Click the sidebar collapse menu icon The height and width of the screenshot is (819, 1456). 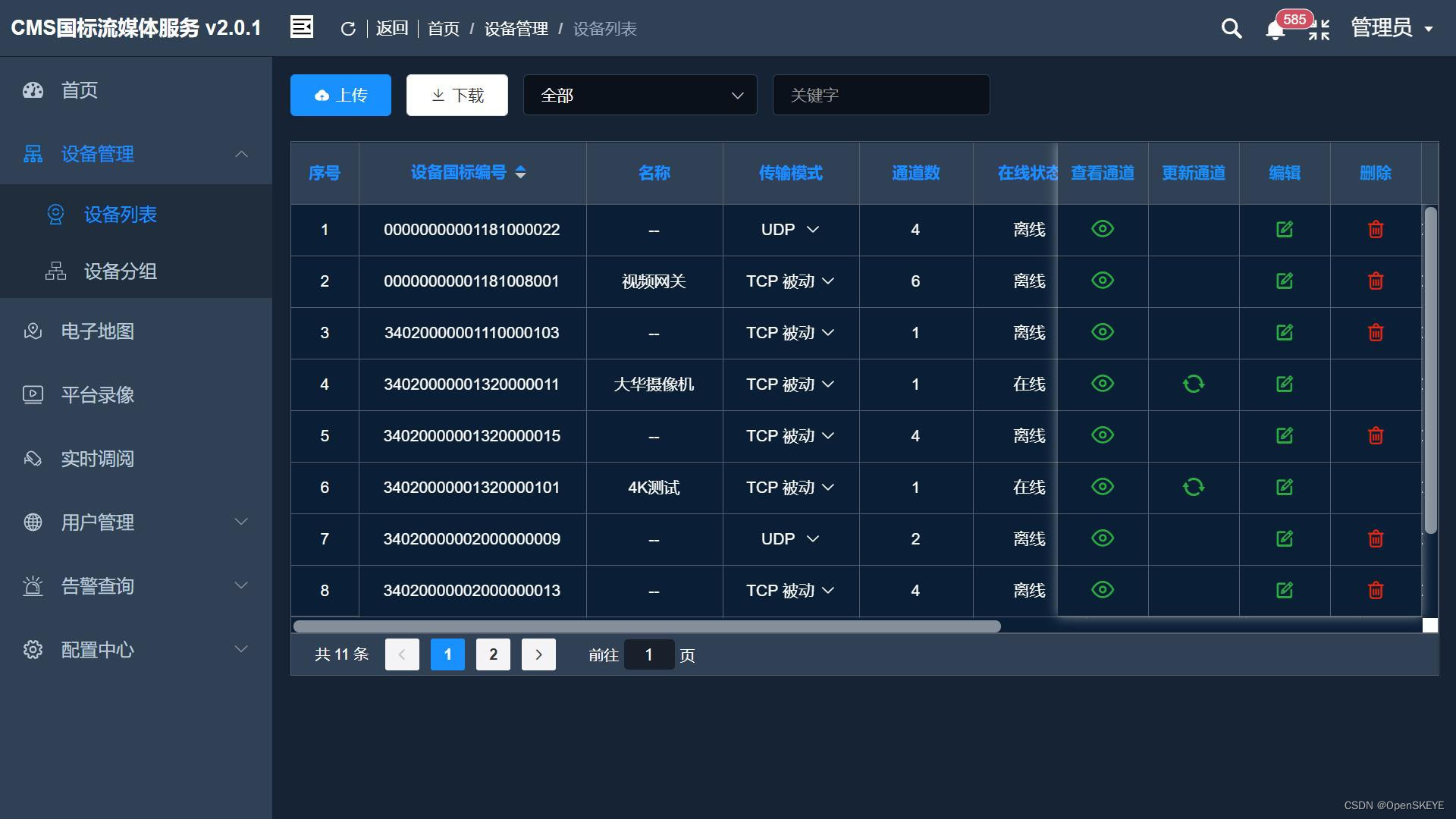click(x=301, y=27)
